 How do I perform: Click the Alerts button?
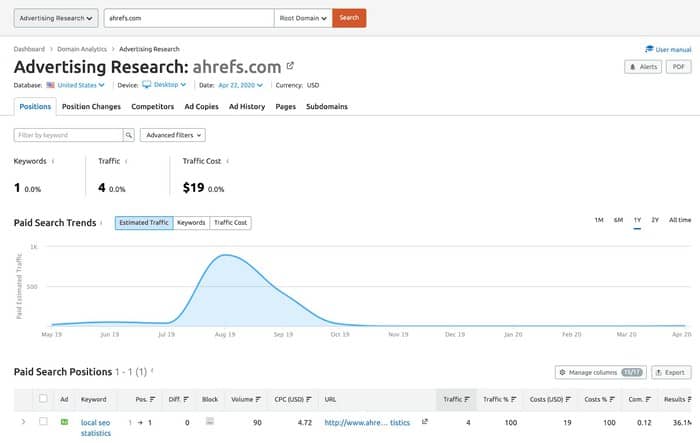click(x=643, y=67)
